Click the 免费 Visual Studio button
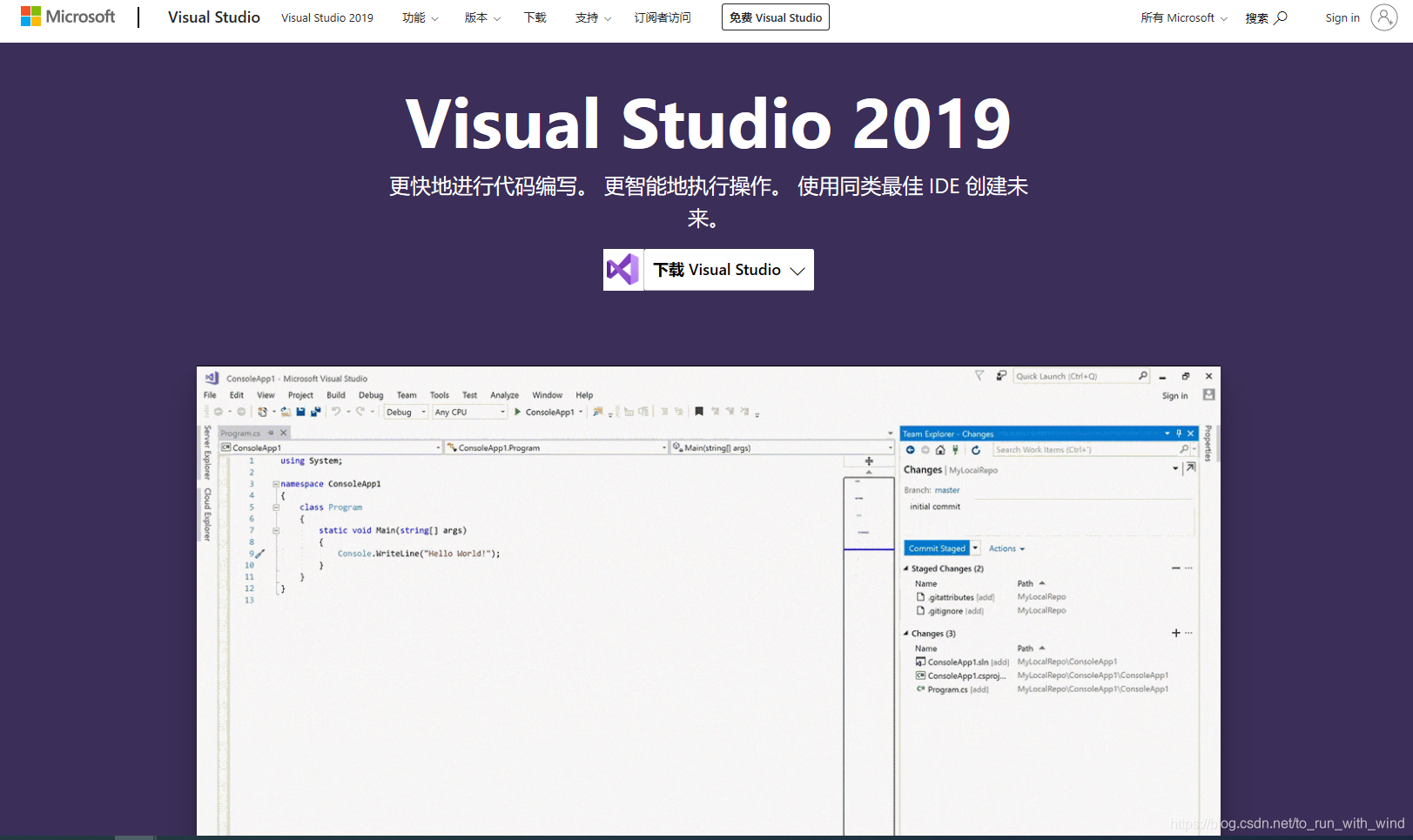The width and height of the screenshot is (1413, 840). click(776, 17)
